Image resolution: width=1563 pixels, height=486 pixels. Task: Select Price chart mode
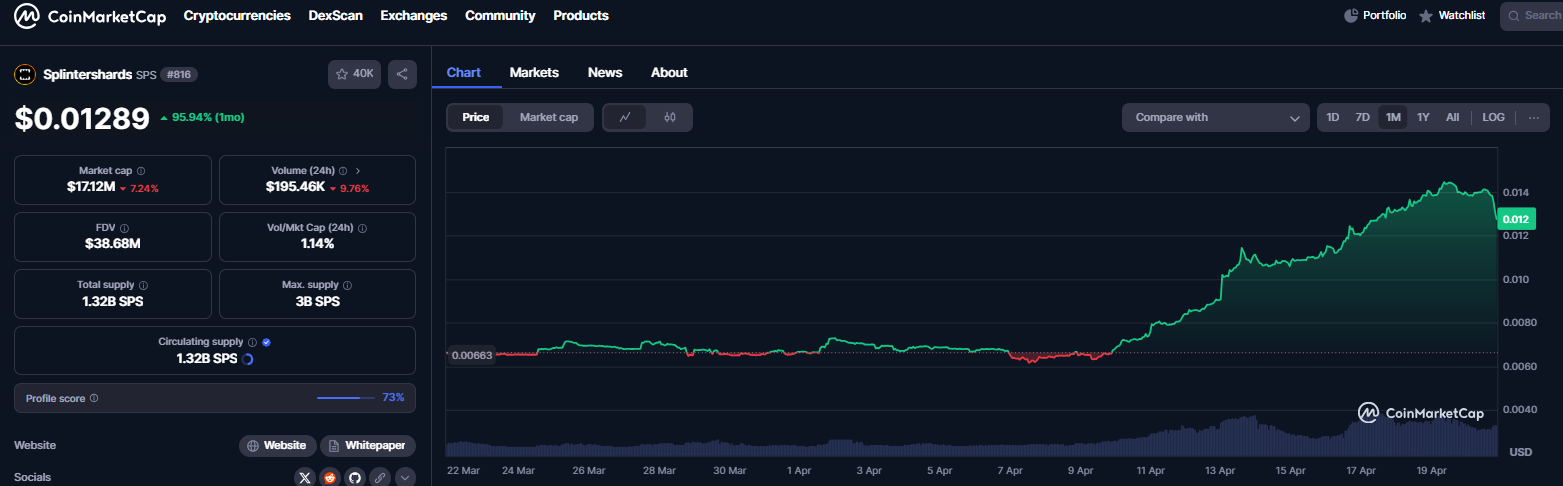click(x=476, y=117)
